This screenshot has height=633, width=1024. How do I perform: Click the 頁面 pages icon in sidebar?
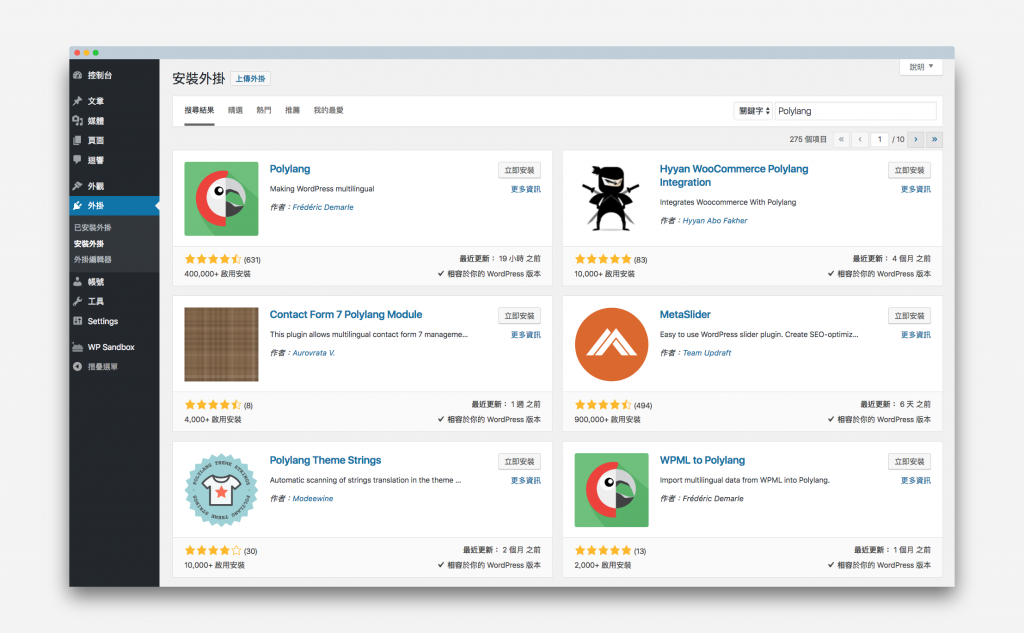pyautogui.click(x=78, y=140)
